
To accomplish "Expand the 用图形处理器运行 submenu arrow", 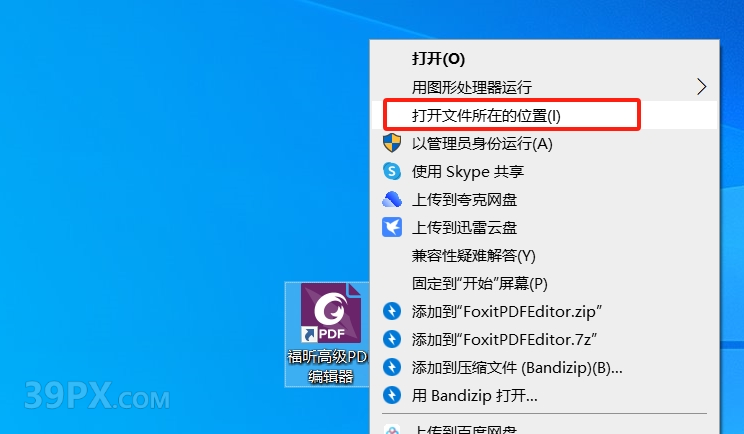I will tap(701, 87).
